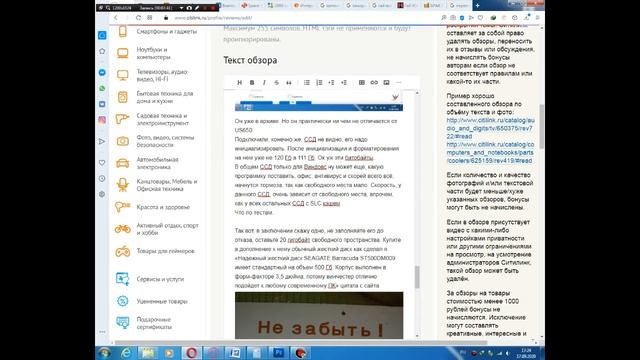Open Windows Start menu
This screenshot has height=360, width=640.
click(104, 353)
